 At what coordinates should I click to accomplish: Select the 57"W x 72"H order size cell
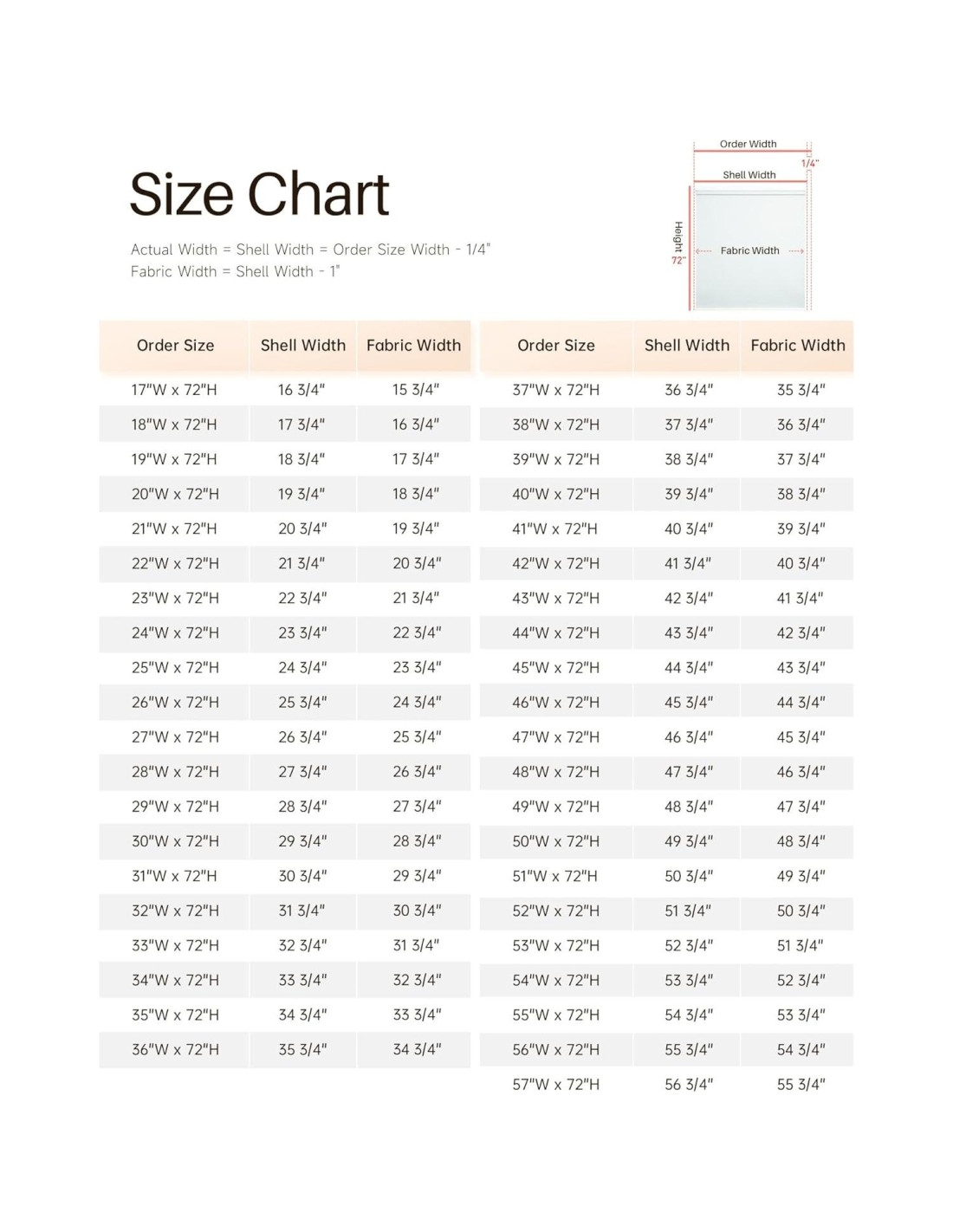tap(555, 1085)
